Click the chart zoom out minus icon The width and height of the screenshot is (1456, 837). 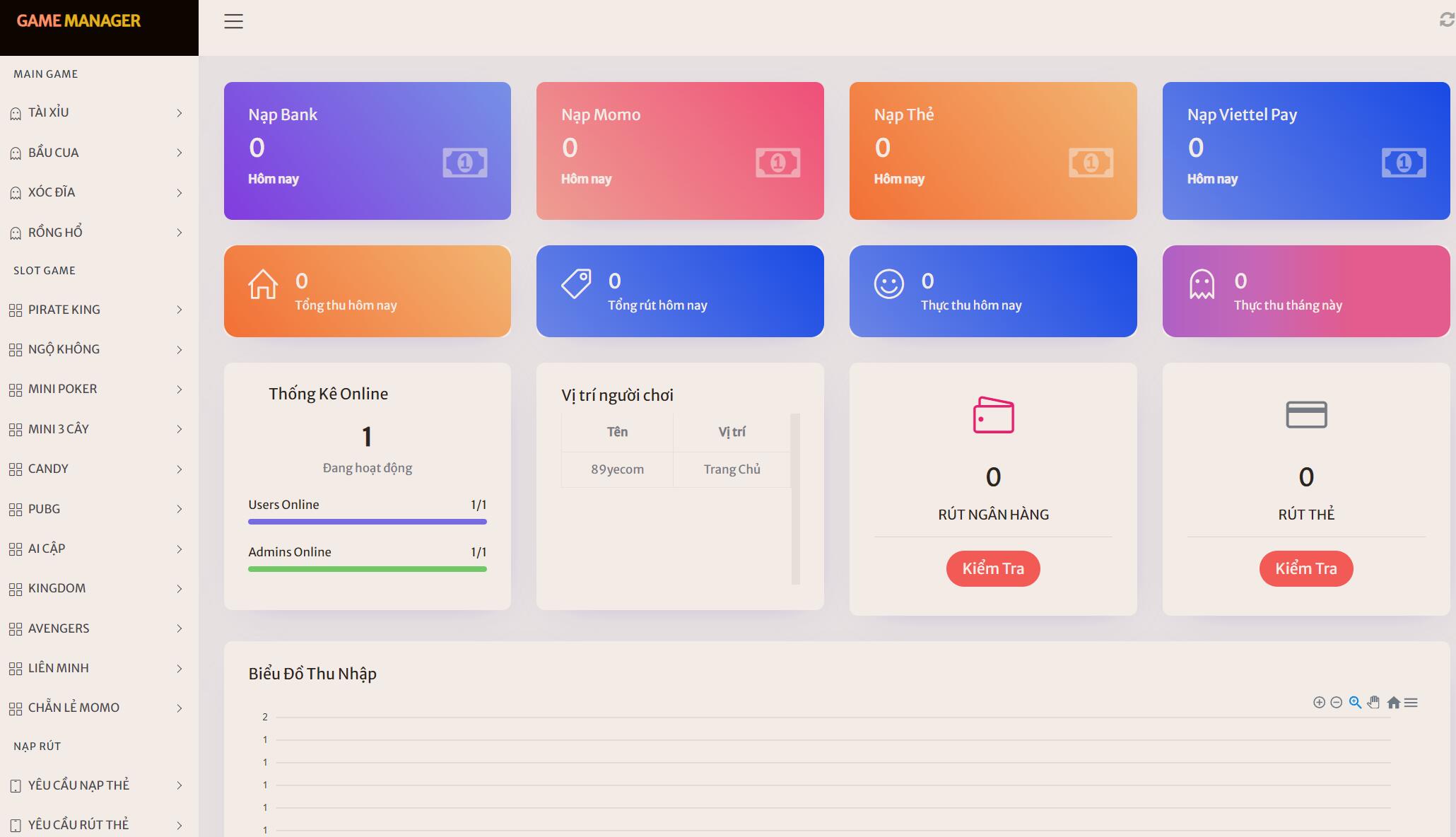1336,702
